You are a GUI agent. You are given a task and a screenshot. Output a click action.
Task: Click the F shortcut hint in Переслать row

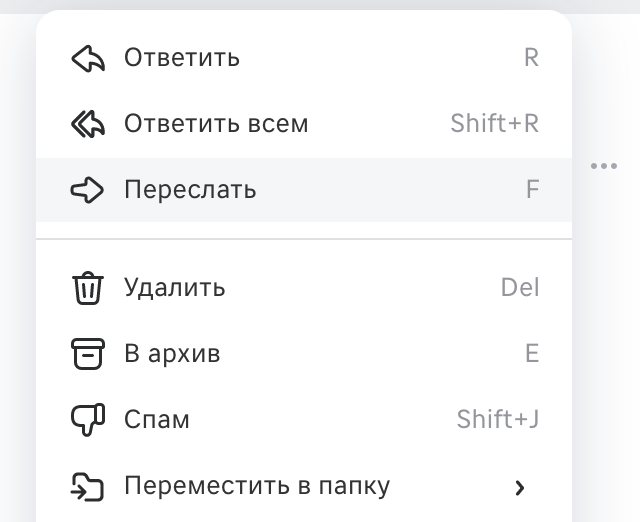[533, 189]
